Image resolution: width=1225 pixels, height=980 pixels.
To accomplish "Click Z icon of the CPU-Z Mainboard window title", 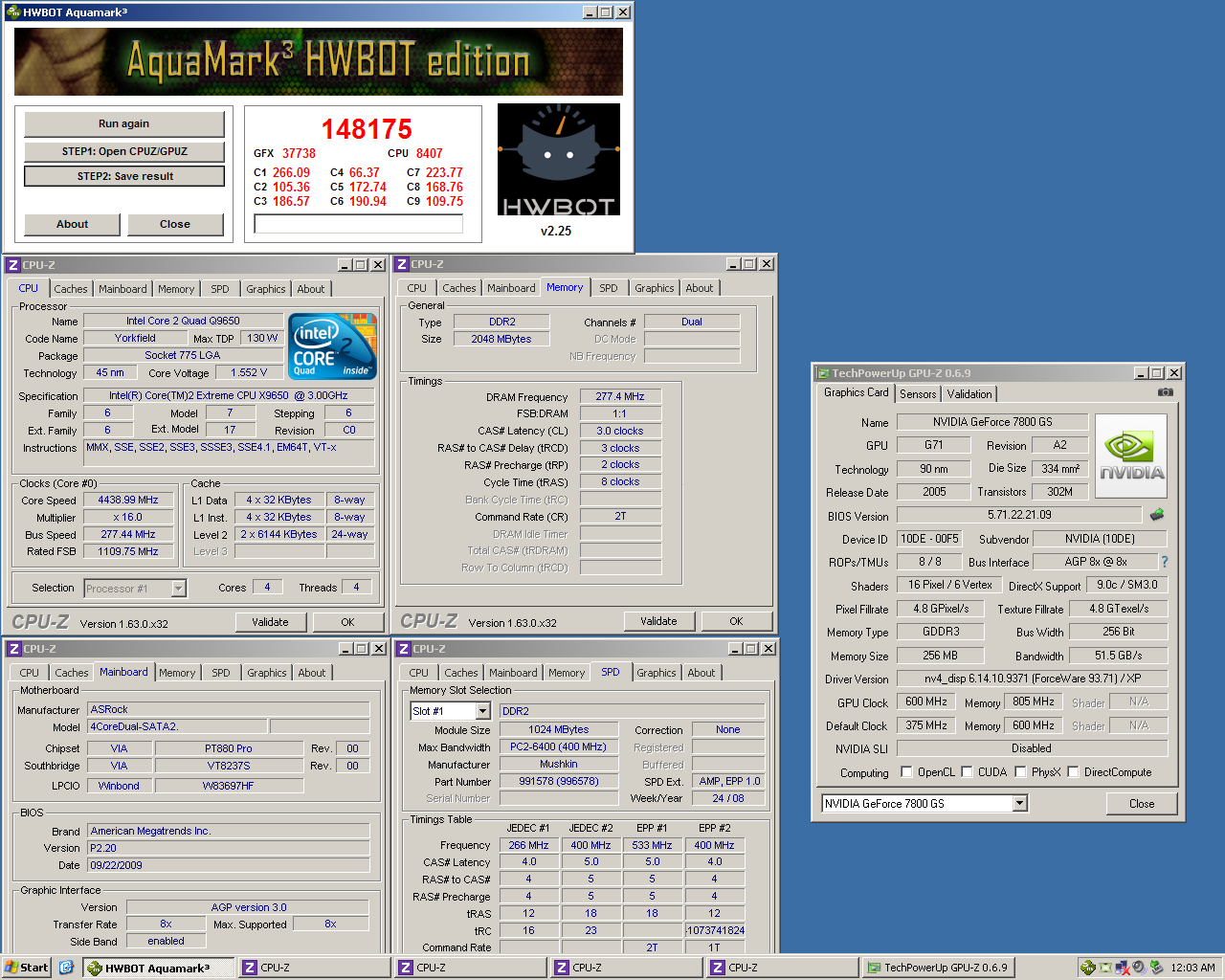I will 13,649.
